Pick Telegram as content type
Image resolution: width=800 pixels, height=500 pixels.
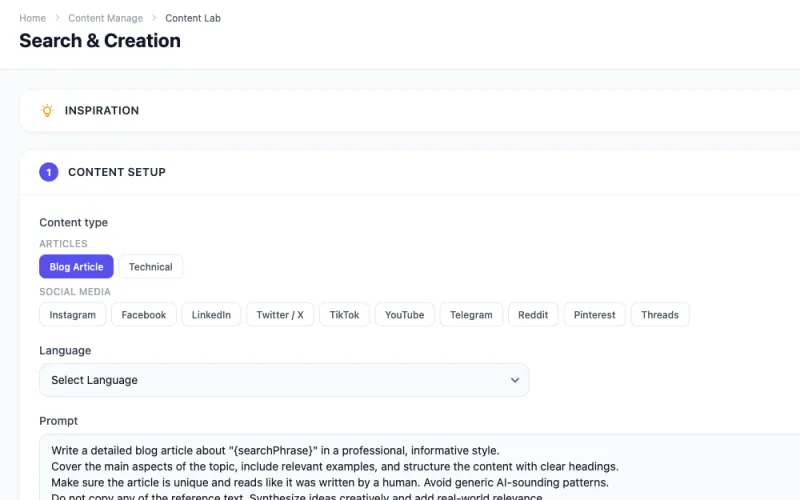click(x=471, y=315)
